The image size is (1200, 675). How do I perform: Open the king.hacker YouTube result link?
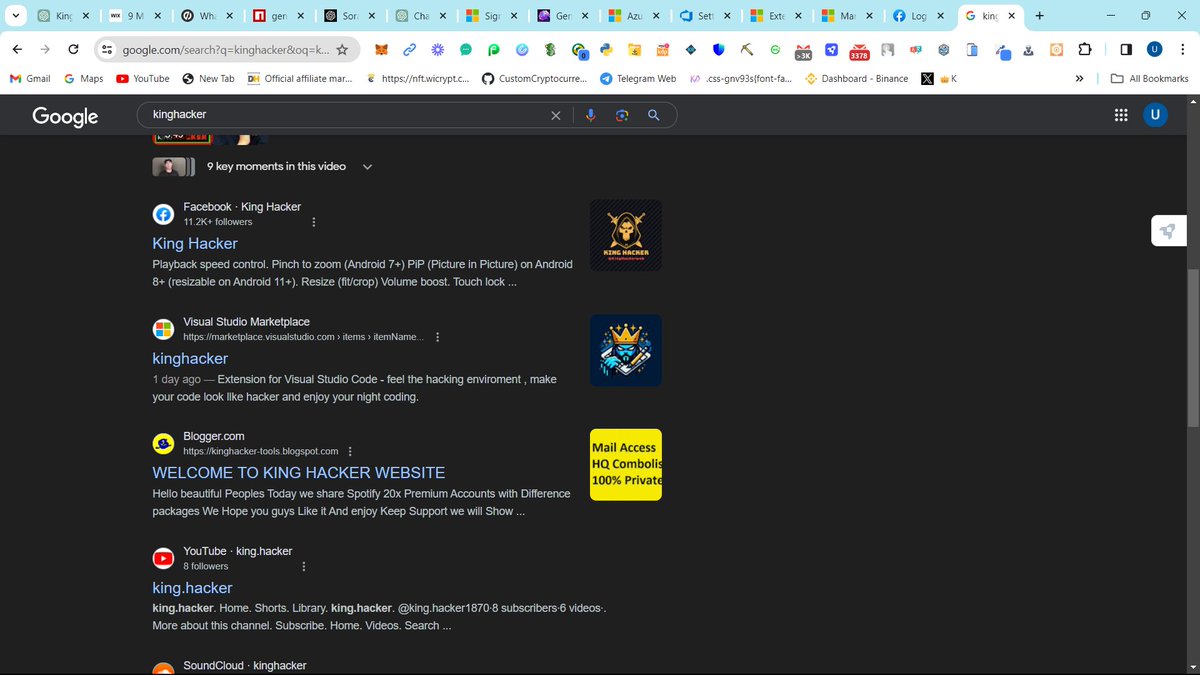[192, 588]
